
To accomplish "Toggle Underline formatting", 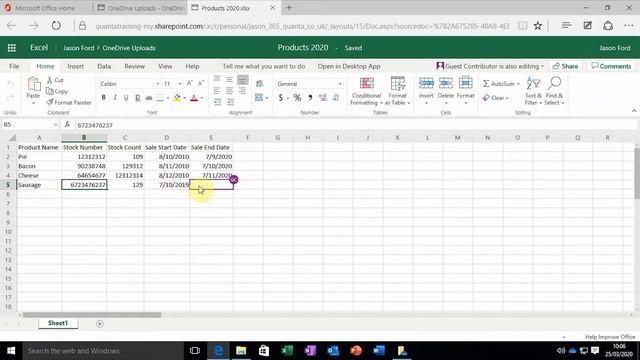I will (126, 98).
